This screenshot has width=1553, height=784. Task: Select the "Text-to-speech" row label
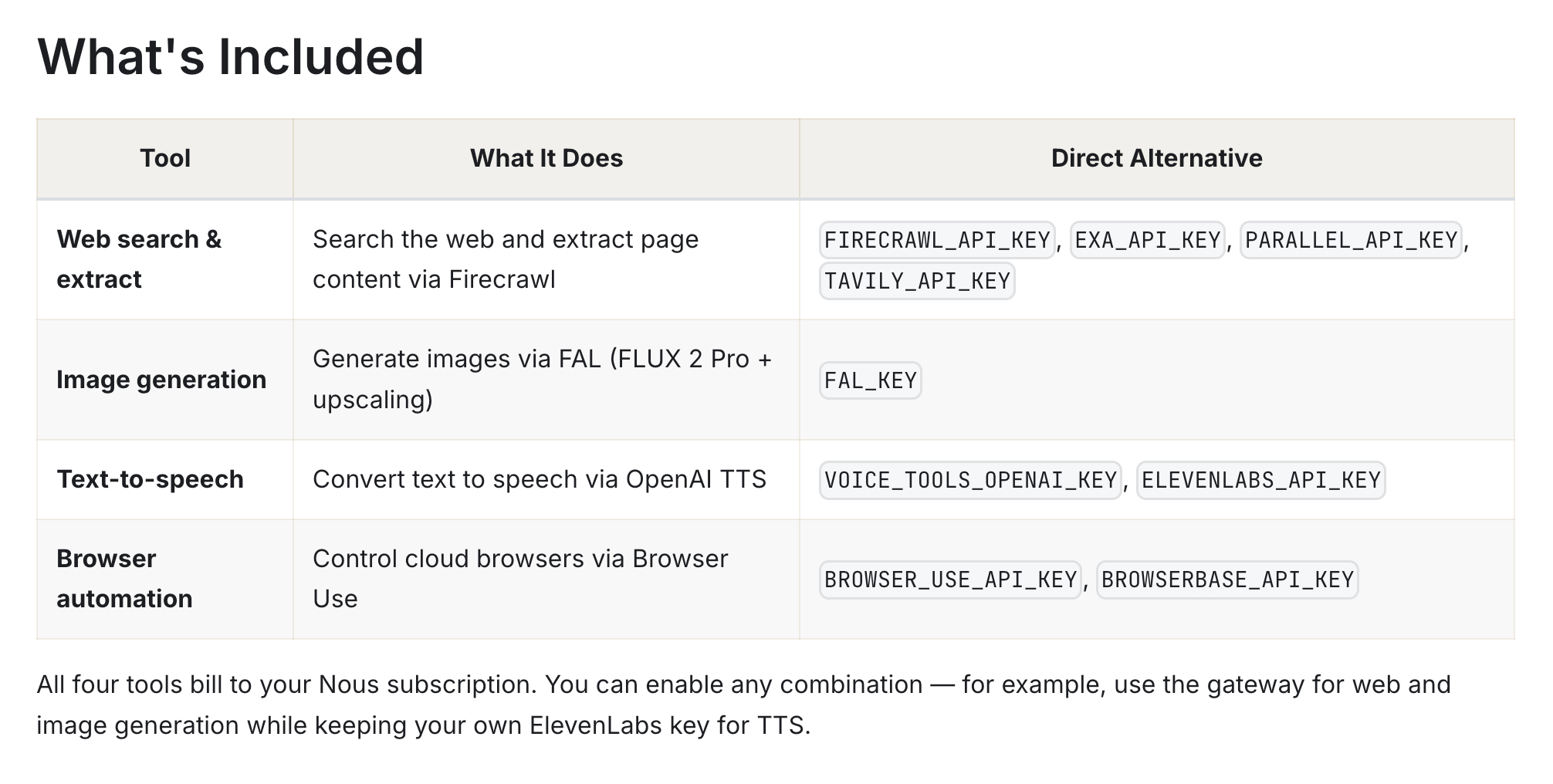[x=151, y=479]
